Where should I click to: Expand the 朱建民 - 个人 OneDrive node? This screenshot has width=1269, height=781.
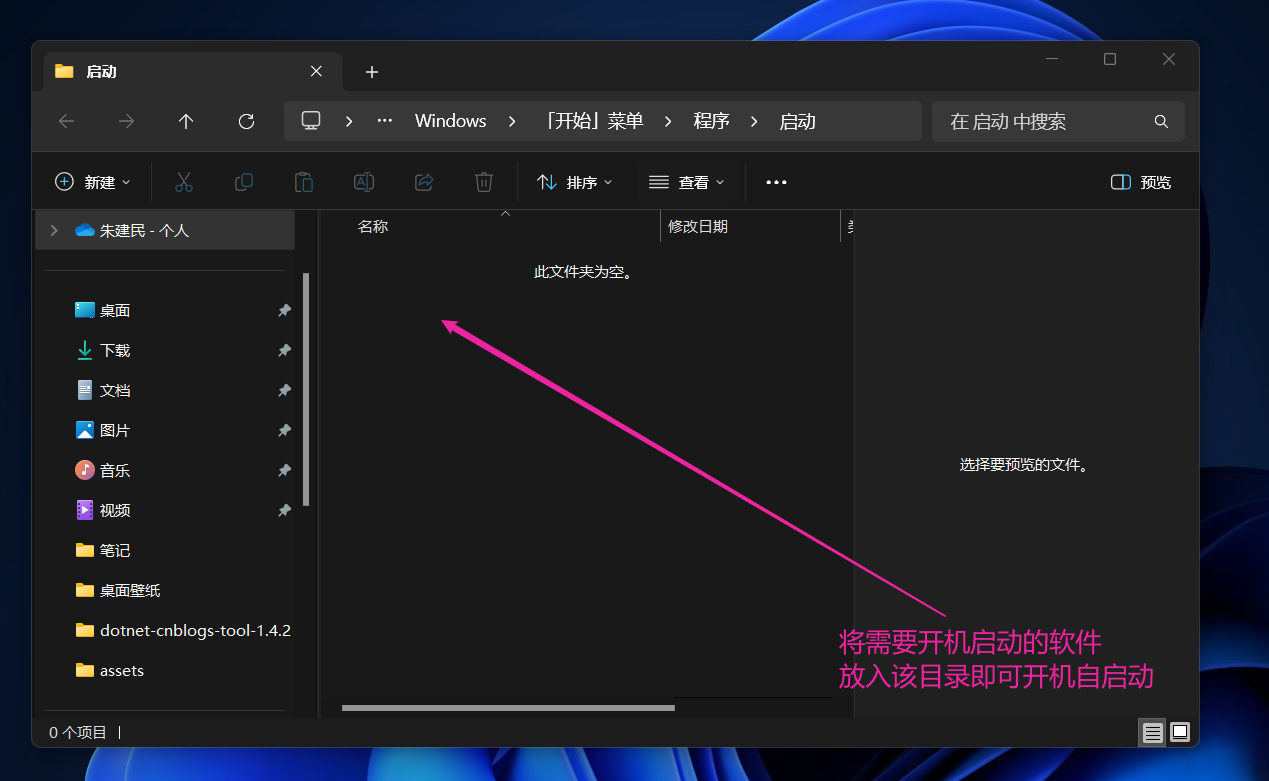click(x=54, y=230)
